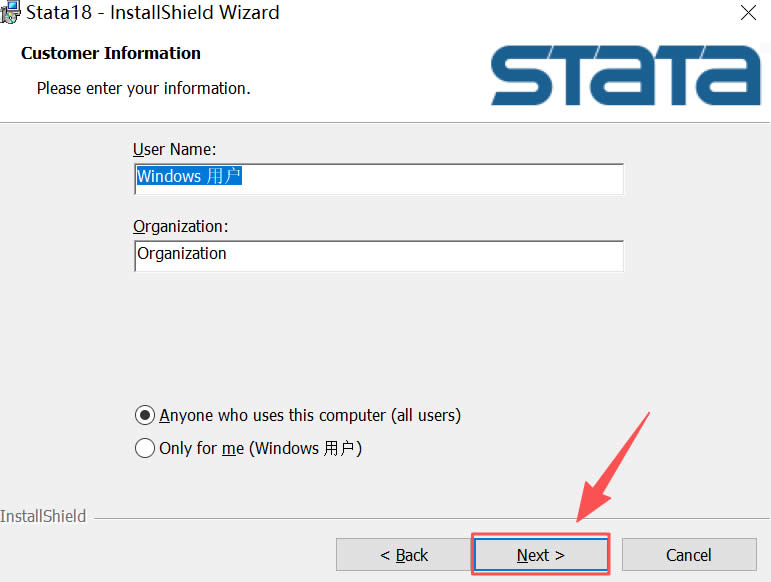
Task: Select 'Anyone who uses this computer' option
Action: pos(145,415)
